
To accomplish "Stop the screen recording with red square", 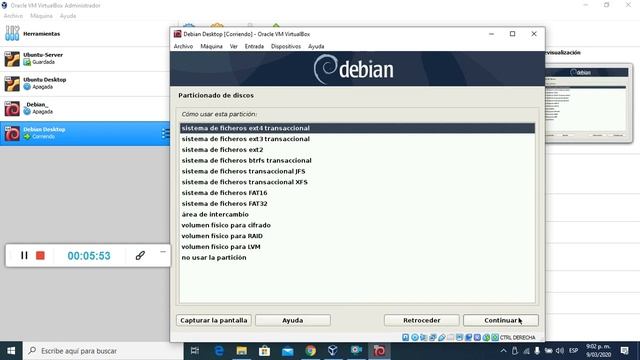I will 40,256.
